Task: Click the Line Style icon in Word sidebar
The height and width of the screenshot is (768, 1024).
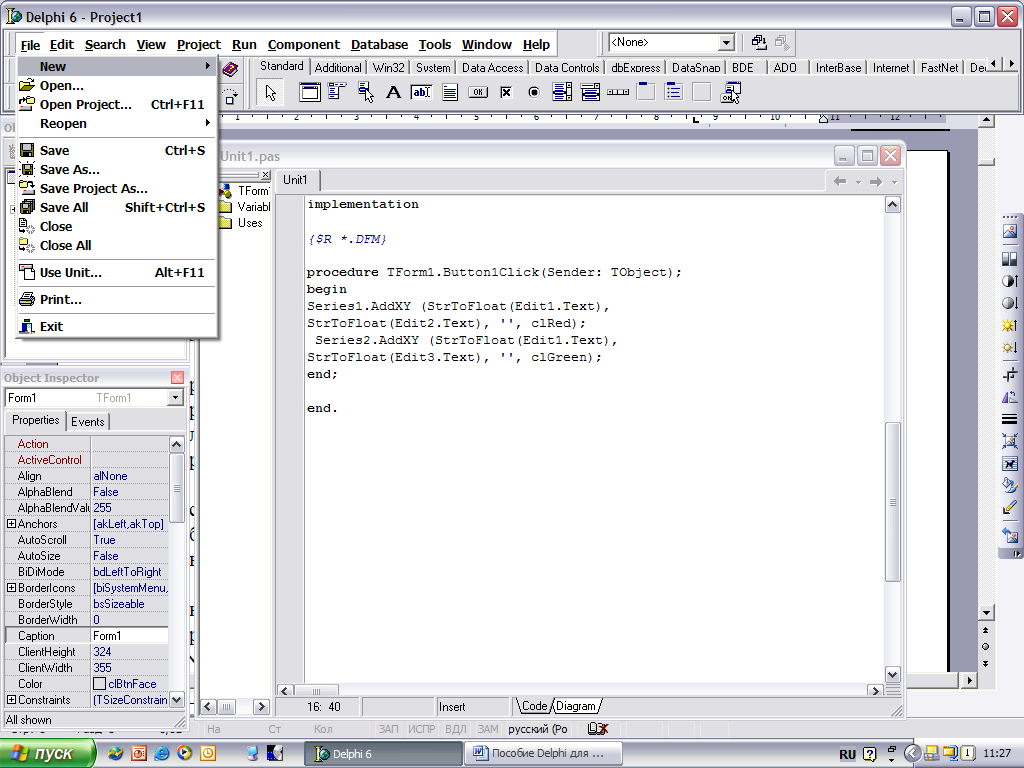Action: (1010, 419)
